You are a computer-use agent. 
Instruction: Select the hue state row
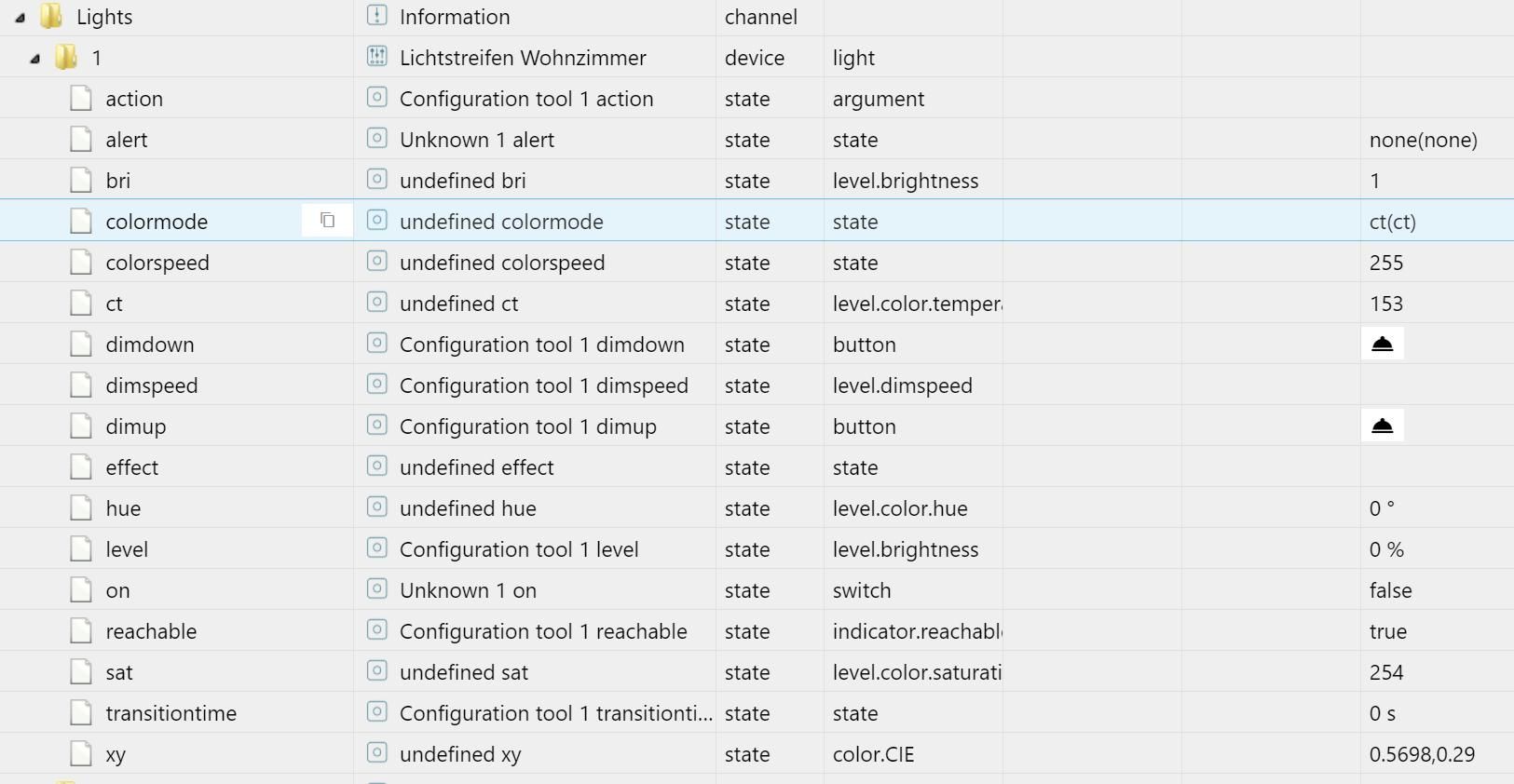click(757, 508)
